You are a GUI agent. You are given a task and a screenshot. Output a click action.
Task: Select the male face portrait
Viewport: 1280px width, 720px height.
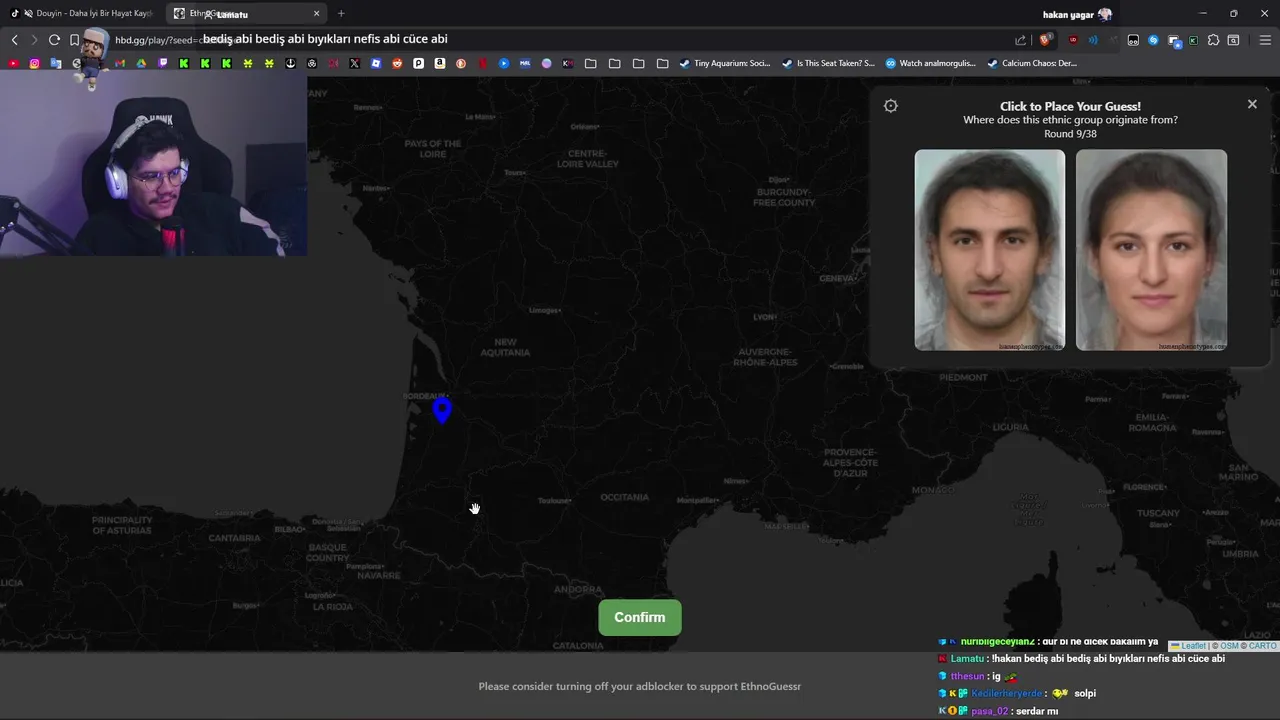click(990, 250)
